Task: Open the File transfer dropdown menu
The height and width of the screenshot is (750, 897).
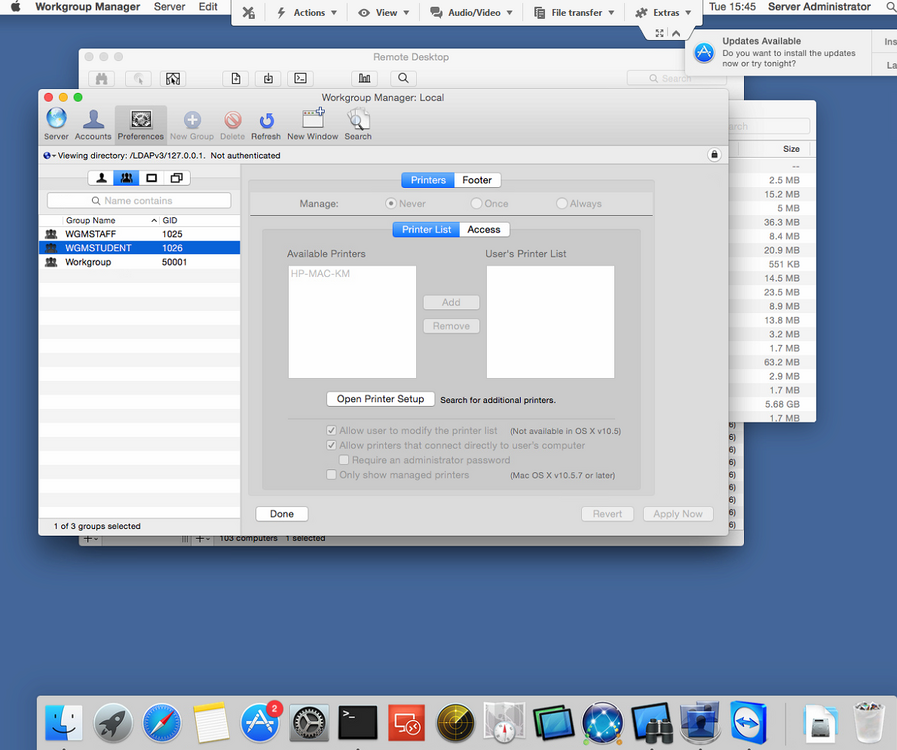Action: pyautogui.click(x=574, y=13)
